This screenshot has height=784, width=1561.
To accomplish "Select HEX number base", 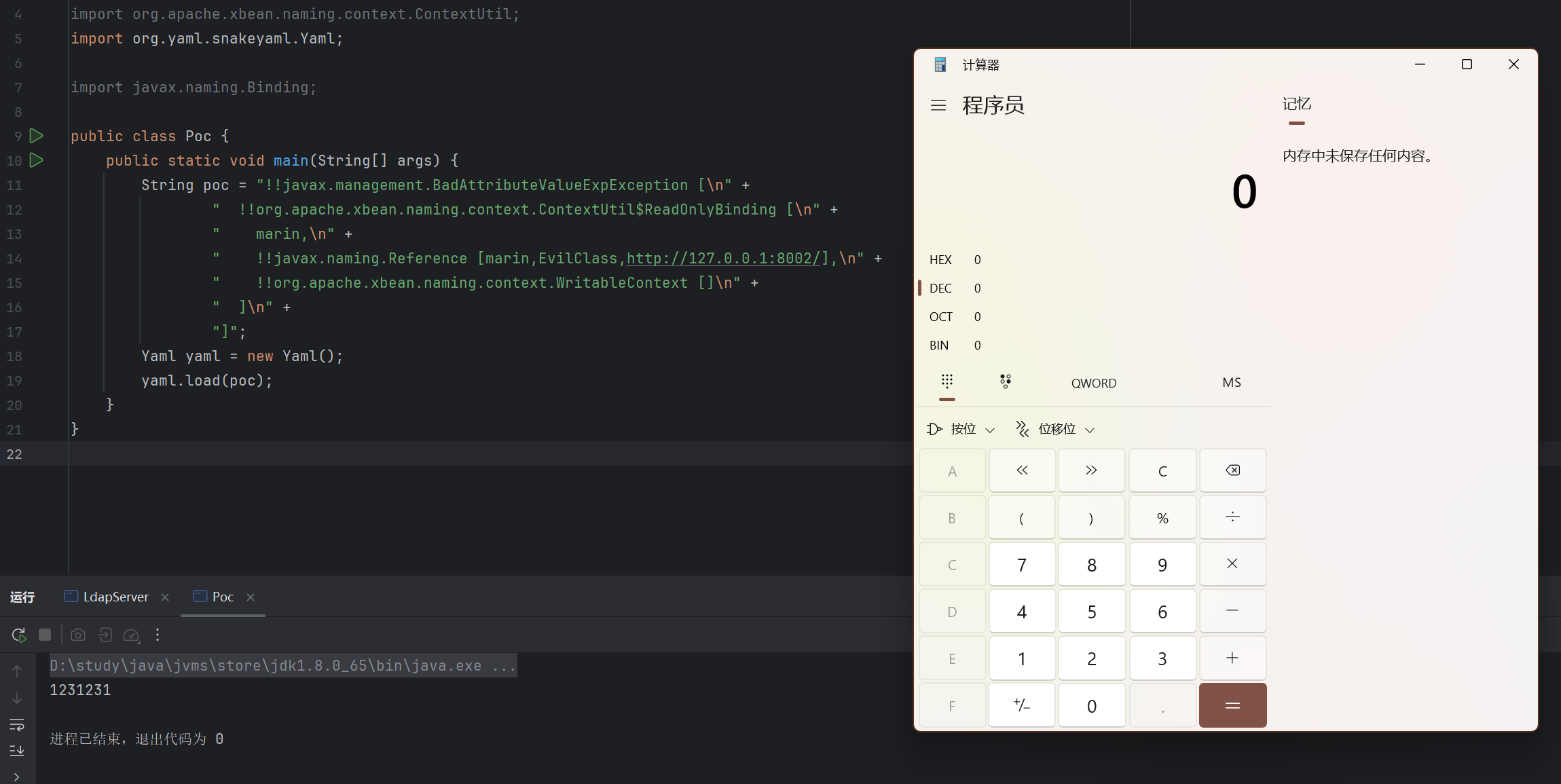I will coord(940,260).
